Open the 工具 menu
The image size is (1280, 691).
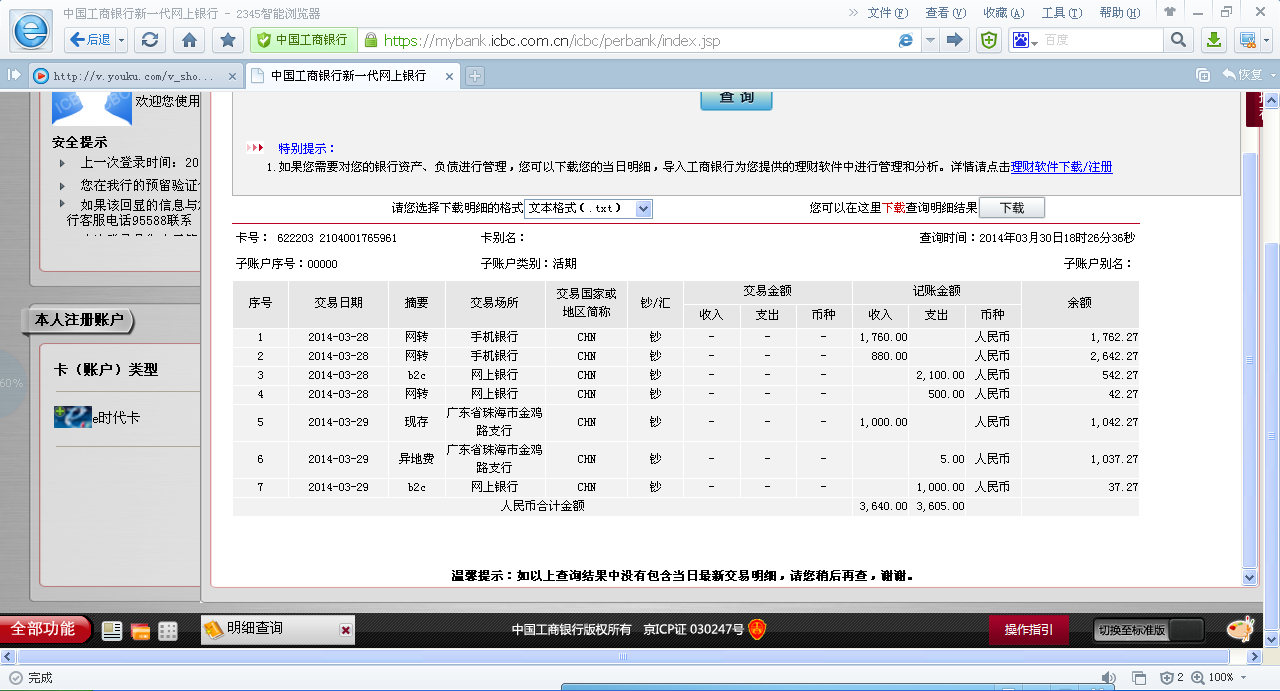[1060, 13]
